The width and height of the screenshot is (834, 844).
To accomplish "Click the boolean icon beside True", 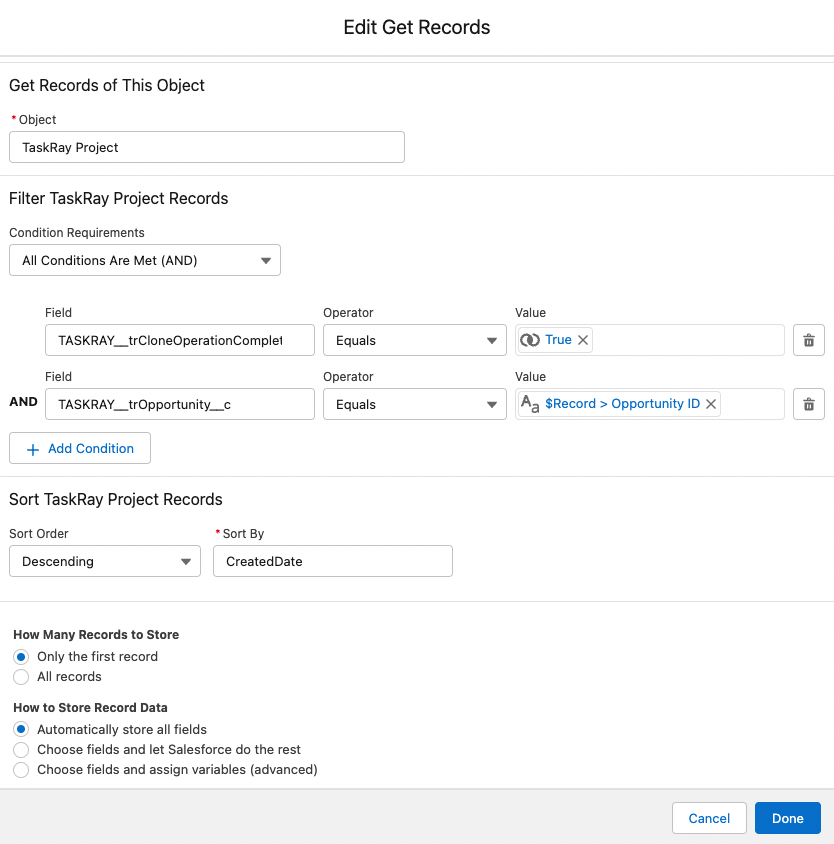I will 530,340.
